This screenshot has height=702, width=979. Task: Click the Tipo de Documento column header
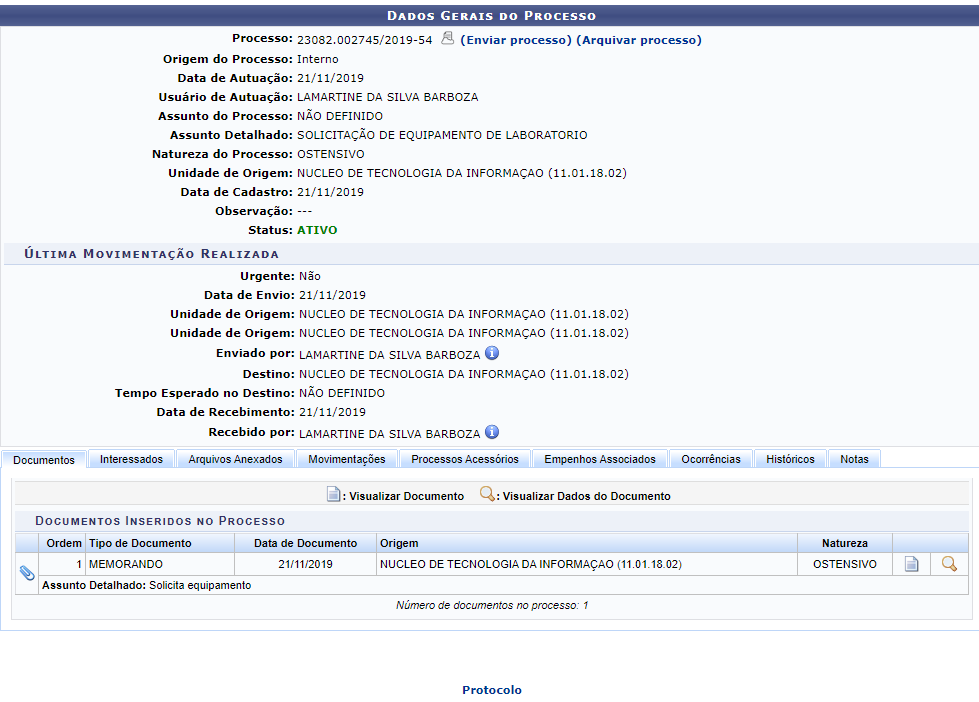coord(140,543)
